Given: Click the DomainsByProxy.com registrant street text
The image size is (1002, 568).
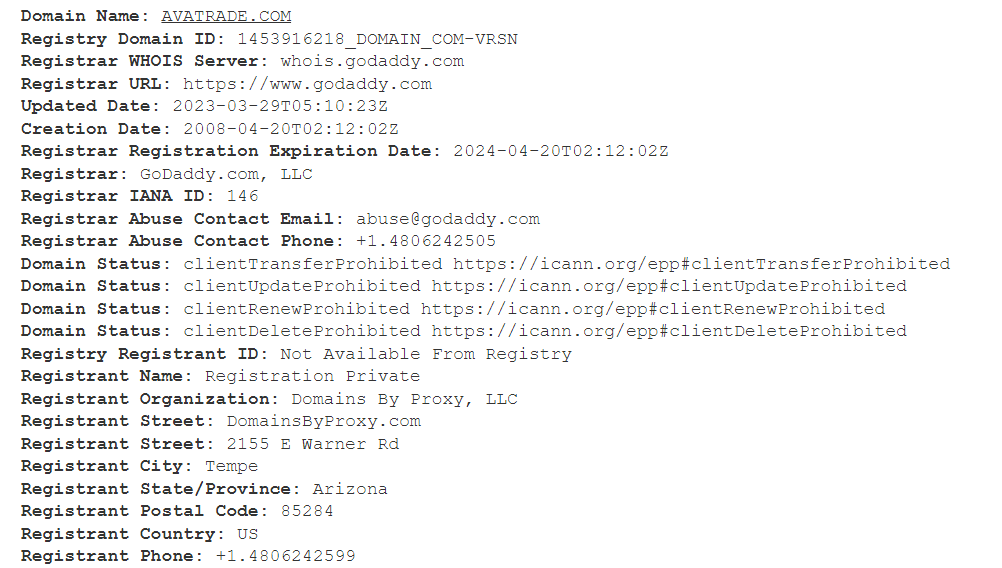Looking at the screenshot, I should (x=323, y=421).
